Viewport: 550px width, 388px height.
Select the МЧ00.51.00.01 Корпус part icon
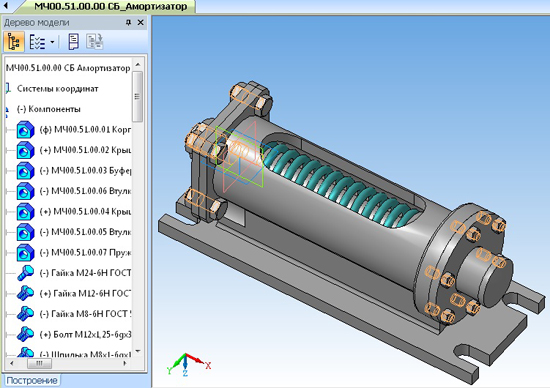25,130
